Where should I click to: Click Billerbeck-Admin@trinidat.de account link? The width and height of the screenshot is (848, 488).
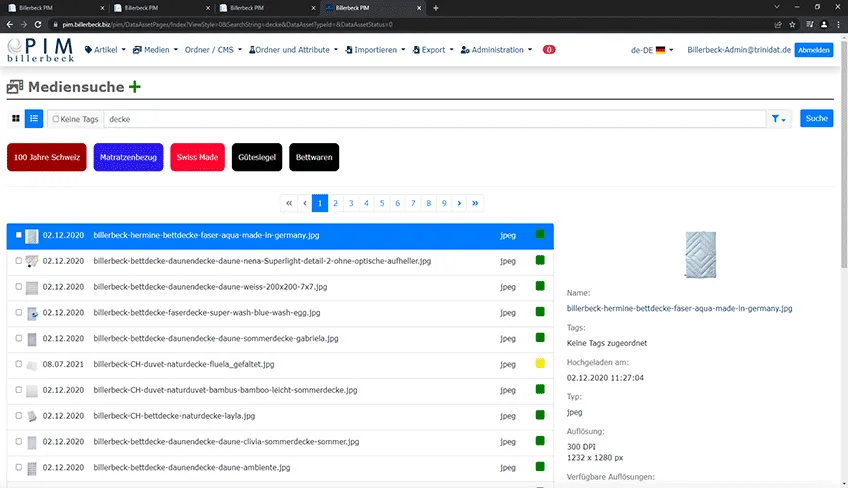click(739, 50)
